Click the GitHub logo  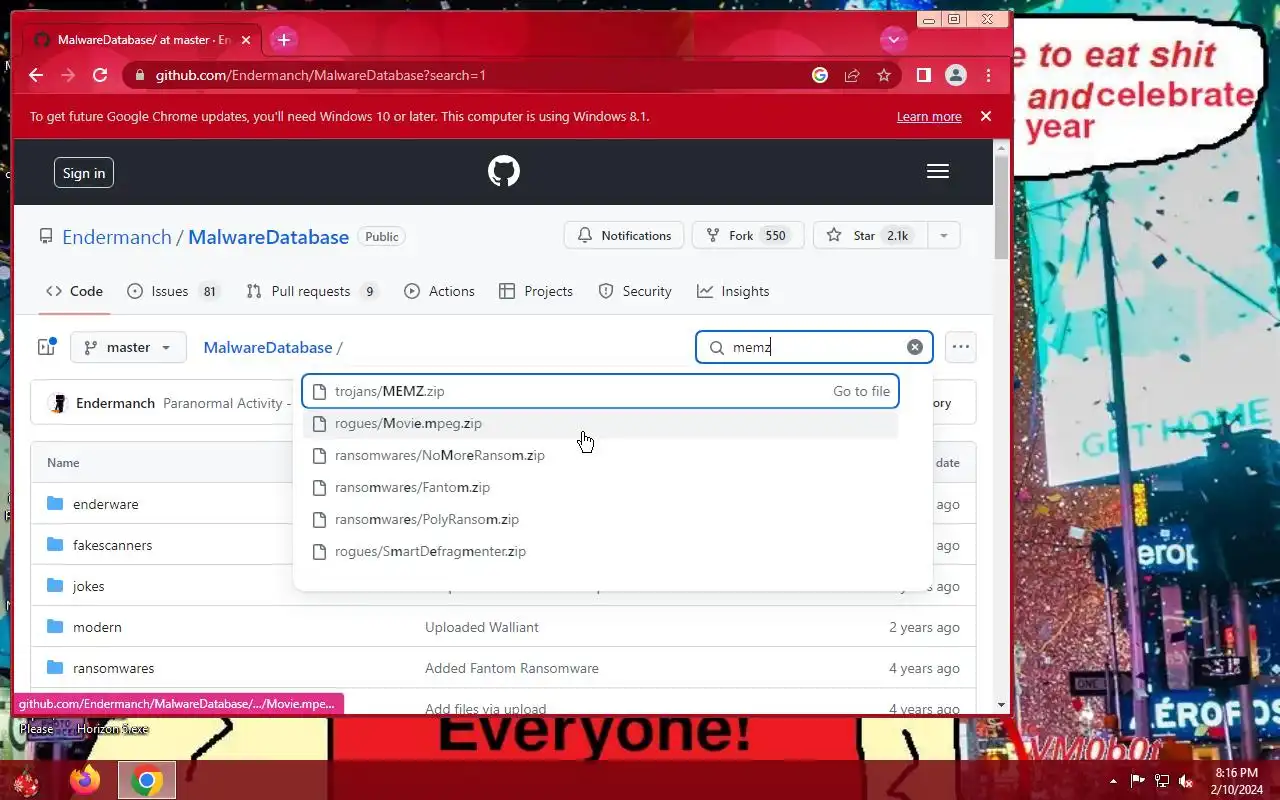point(504,172)
